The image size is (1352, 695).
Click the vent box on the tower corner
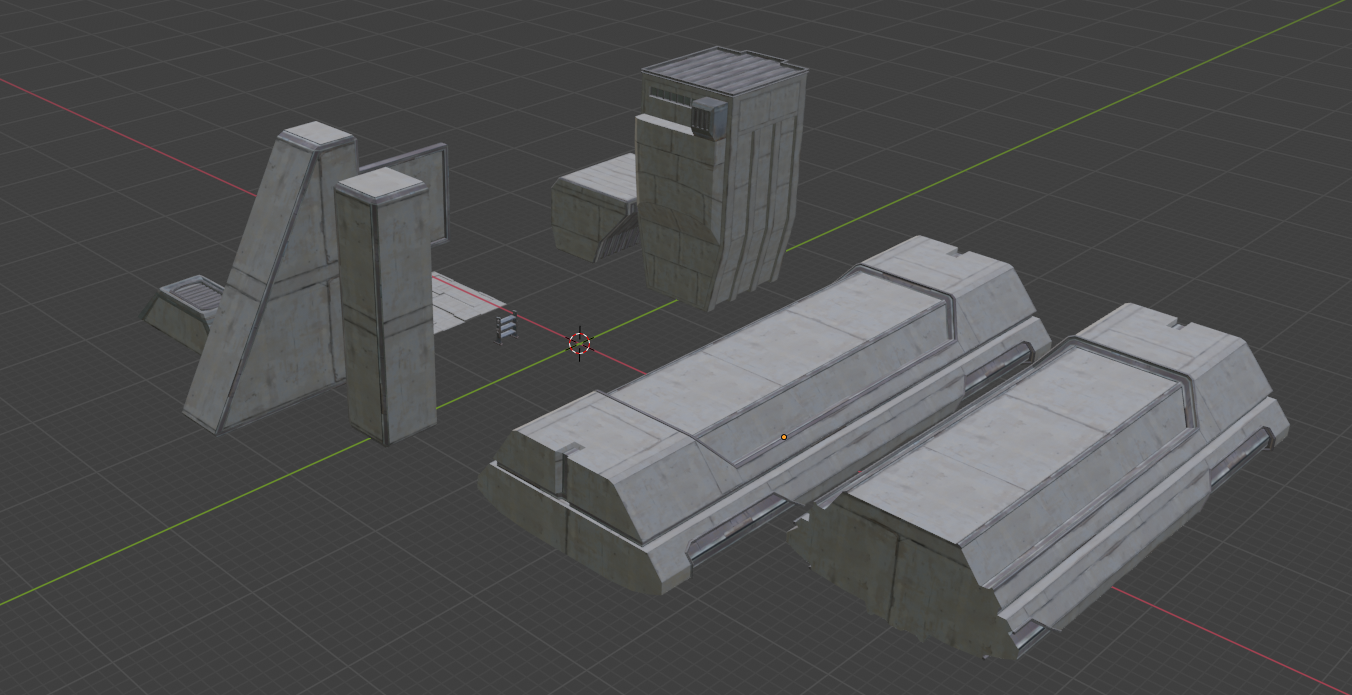708,117
